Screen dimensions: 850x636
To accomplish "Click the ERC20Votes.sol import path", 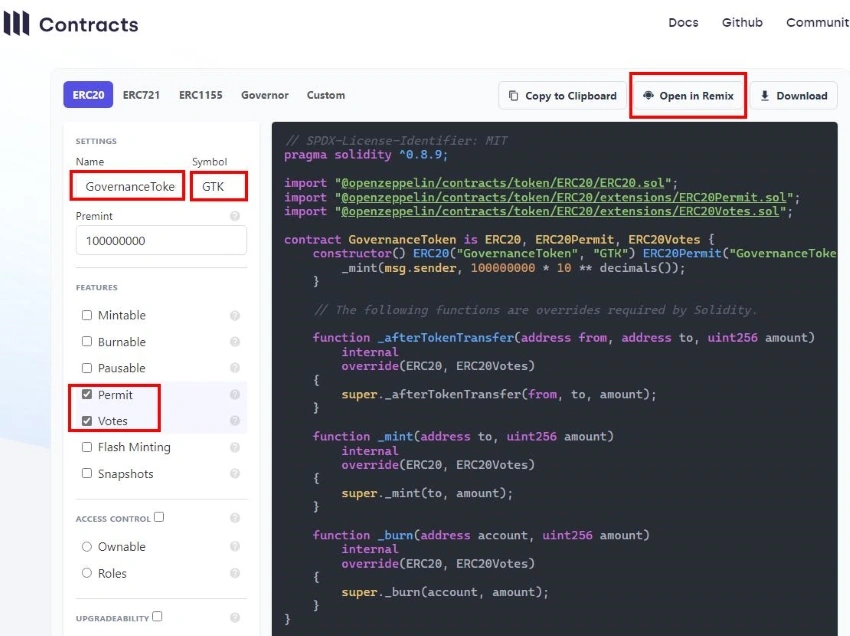I will point(560,211).
